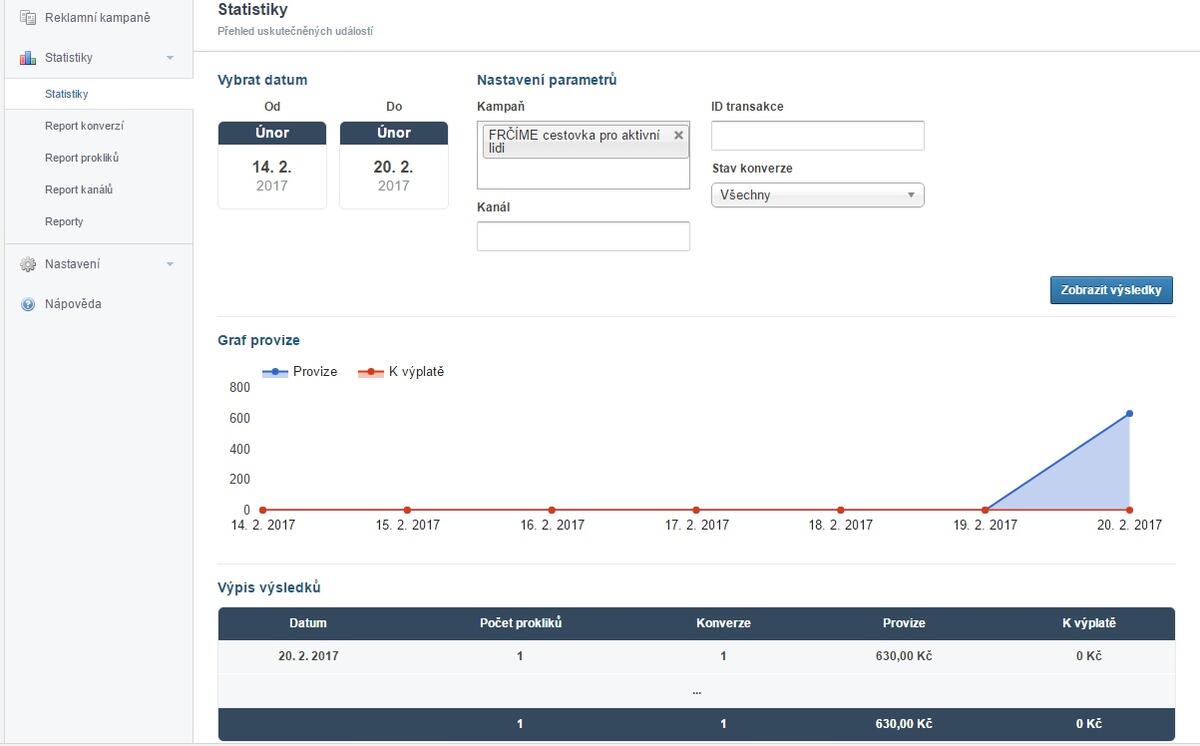Click the 20. 2. 2017 Provize data point

click(x=1130, y=413)
